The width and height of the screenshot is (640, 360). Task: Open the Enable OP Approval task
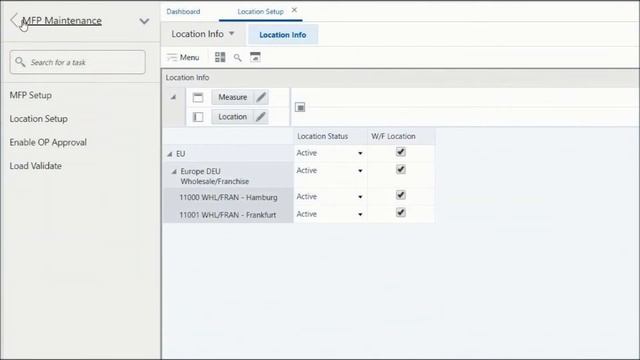point(48,142)
